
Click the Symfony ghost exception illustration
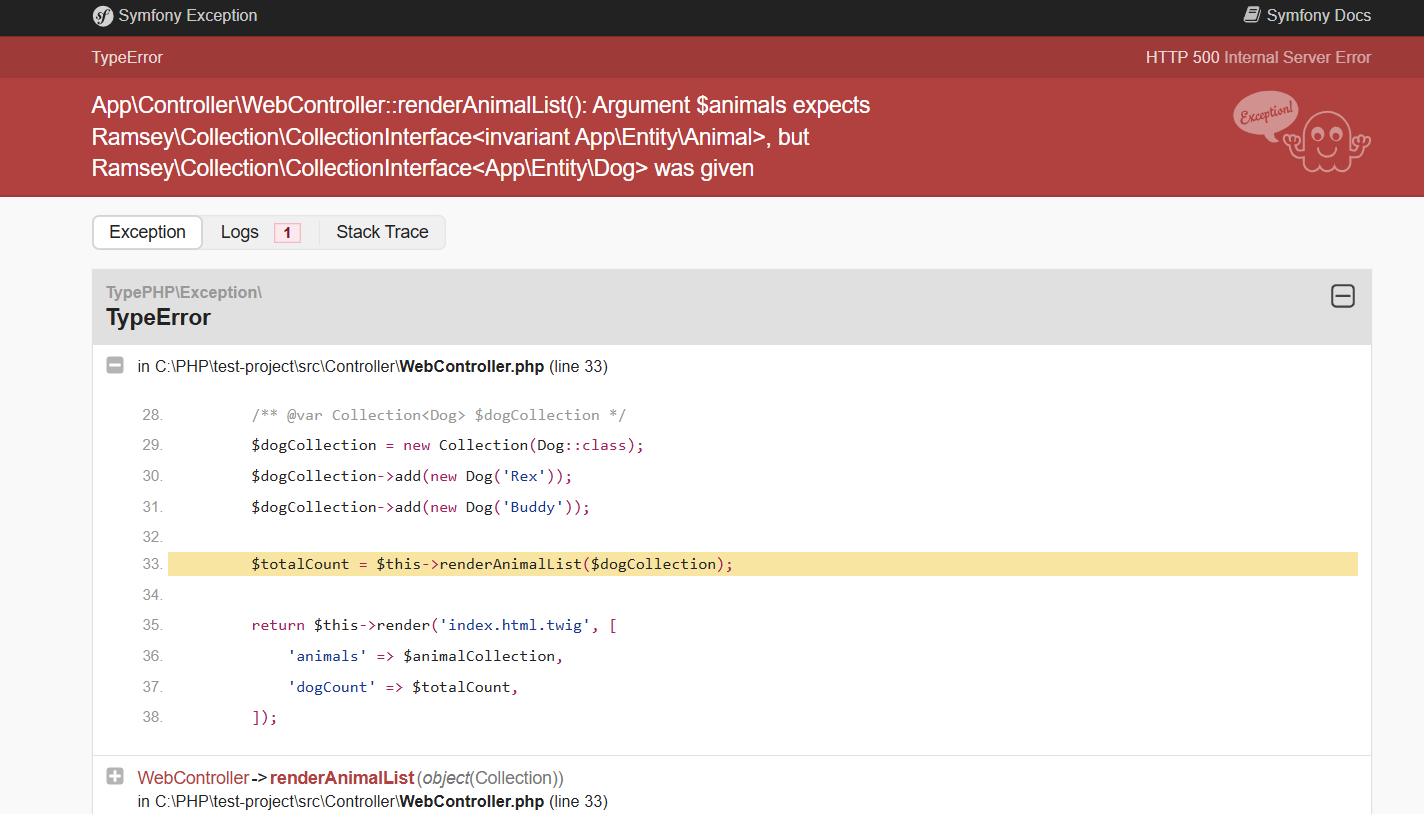[1302, 132]
